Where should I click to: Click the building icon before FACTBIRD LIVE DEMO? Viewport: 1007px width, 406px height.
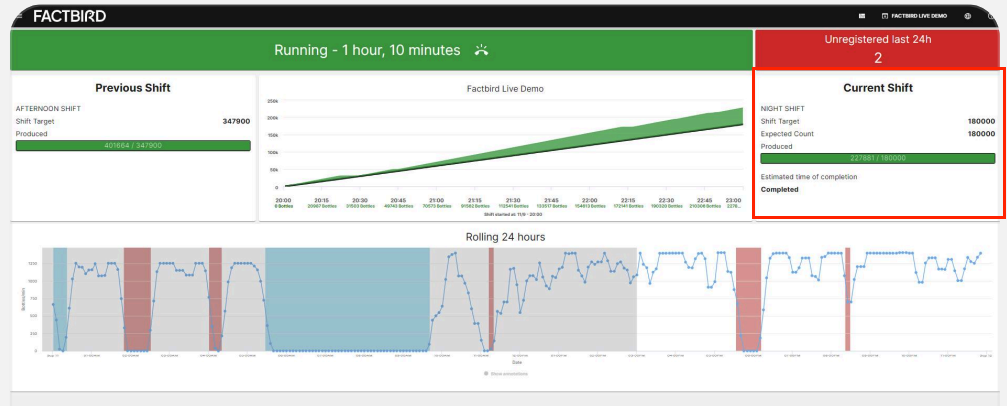pyautogui.click(x=885, y=16)
